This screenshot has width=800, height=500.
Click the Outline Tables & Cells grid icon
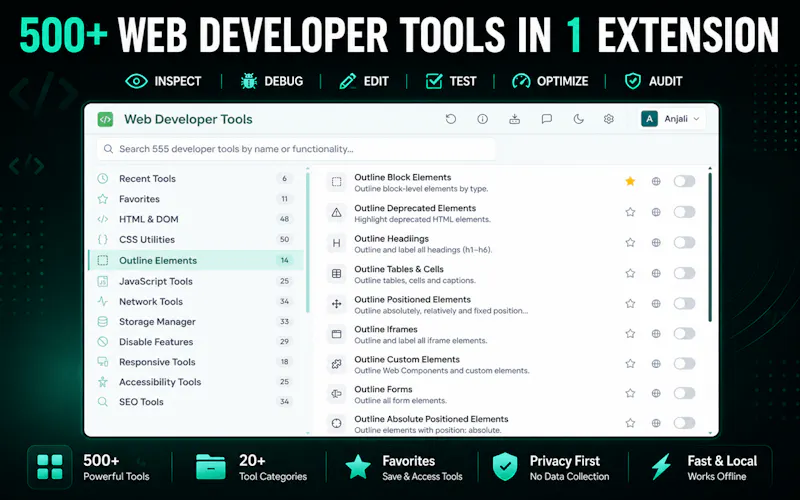pyautogui.click(x=336, y=273)
